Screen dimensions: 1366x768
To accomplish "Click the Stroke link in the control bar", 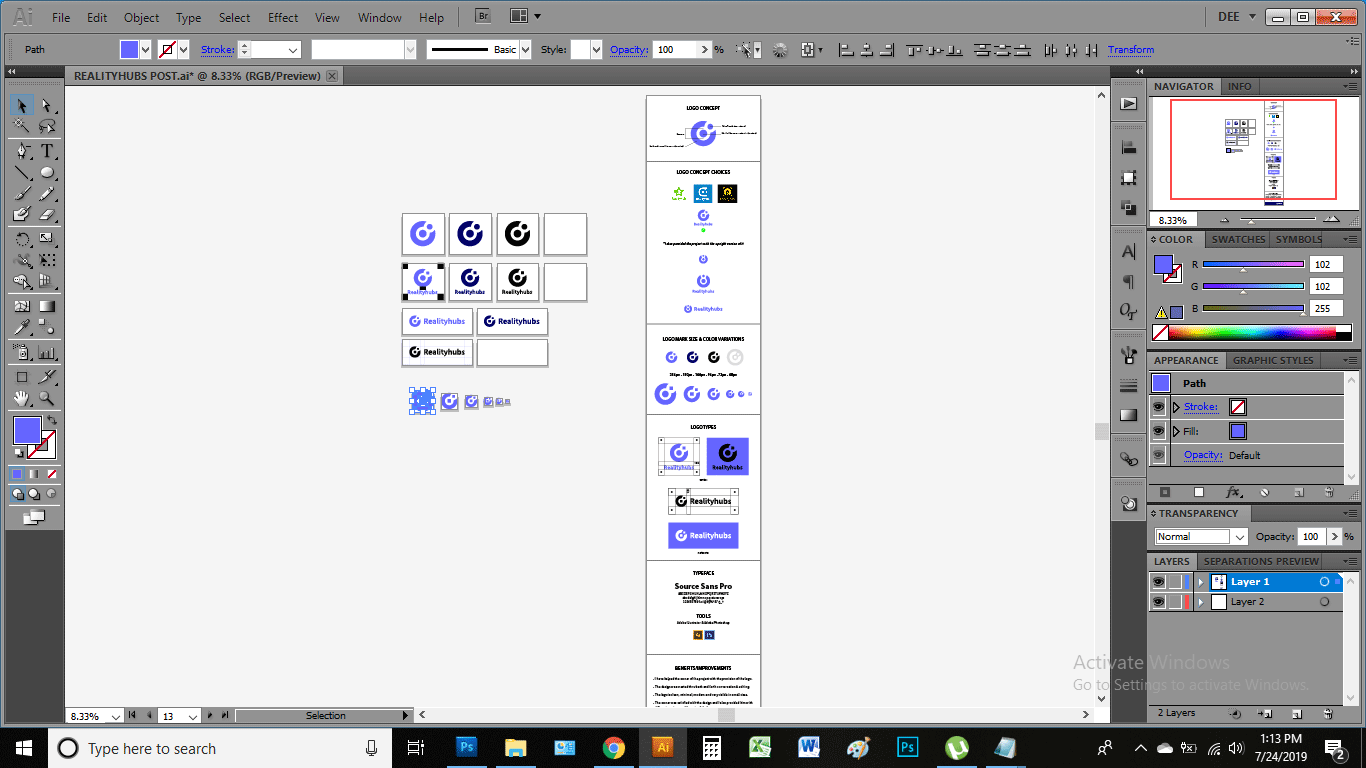I will (x=218, y=49).
